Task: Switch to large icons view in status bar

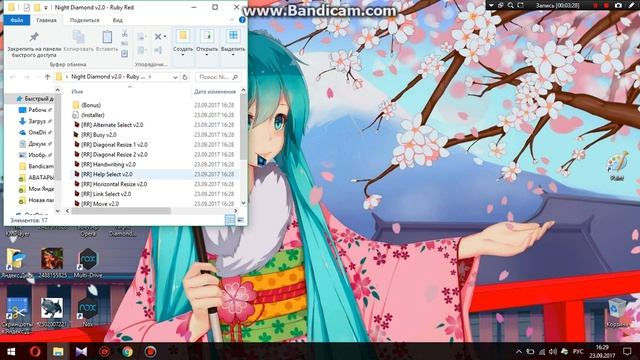Action: (240, 220)
